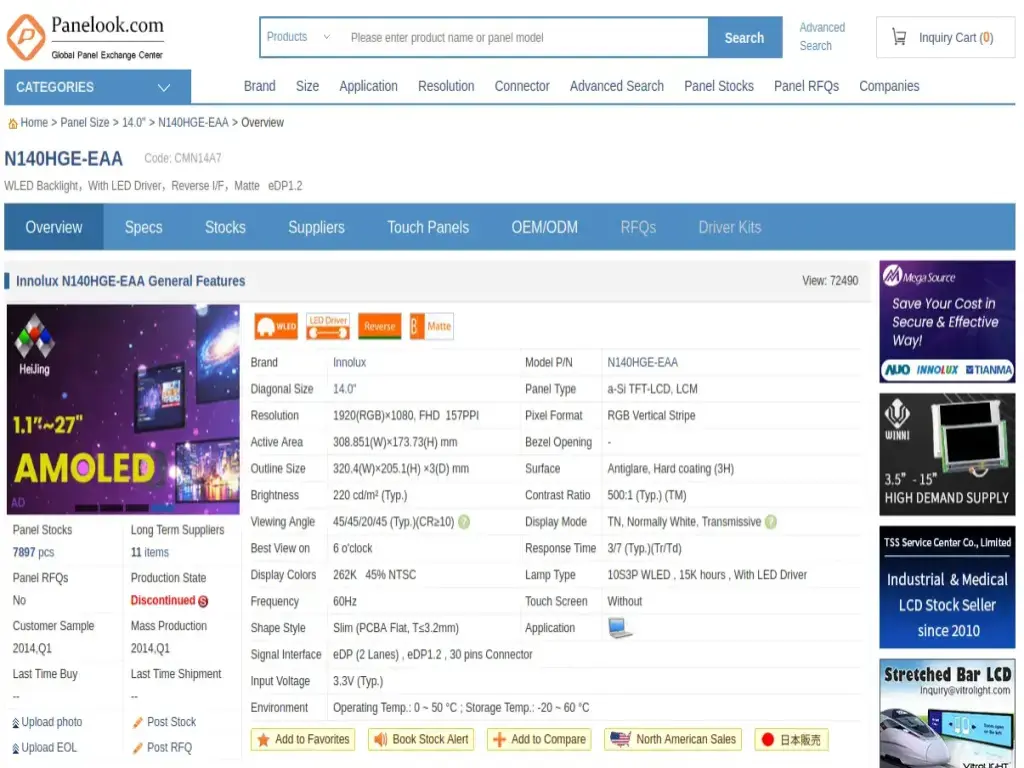1024x768 pixels.
Task: Open the Stretched Bar LCD ad banner
Action: coord(947,713)
